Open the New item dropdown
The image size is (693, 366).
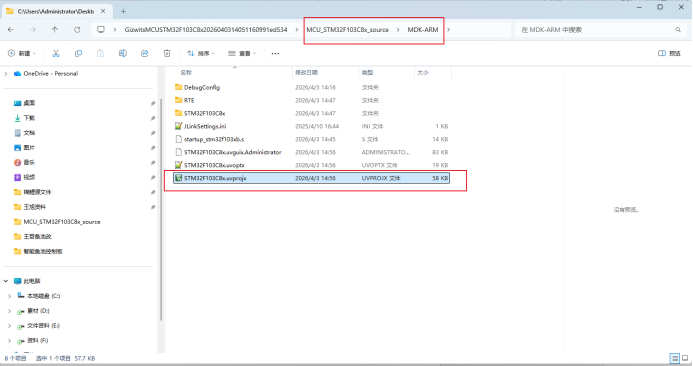point(22,53)
